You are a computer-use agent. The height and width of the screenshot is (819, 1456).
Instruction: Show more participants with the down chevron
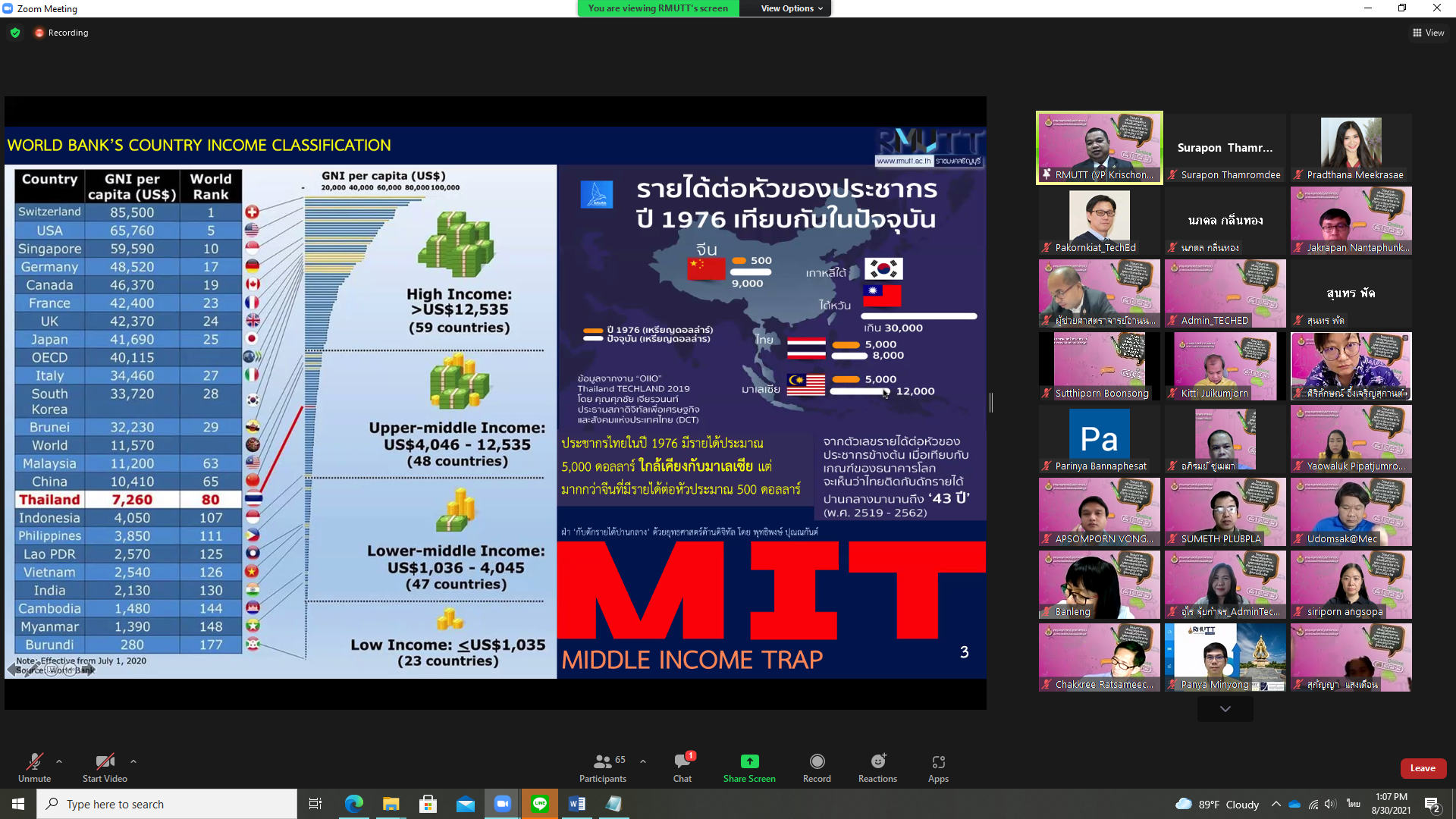pos(1225,709)
